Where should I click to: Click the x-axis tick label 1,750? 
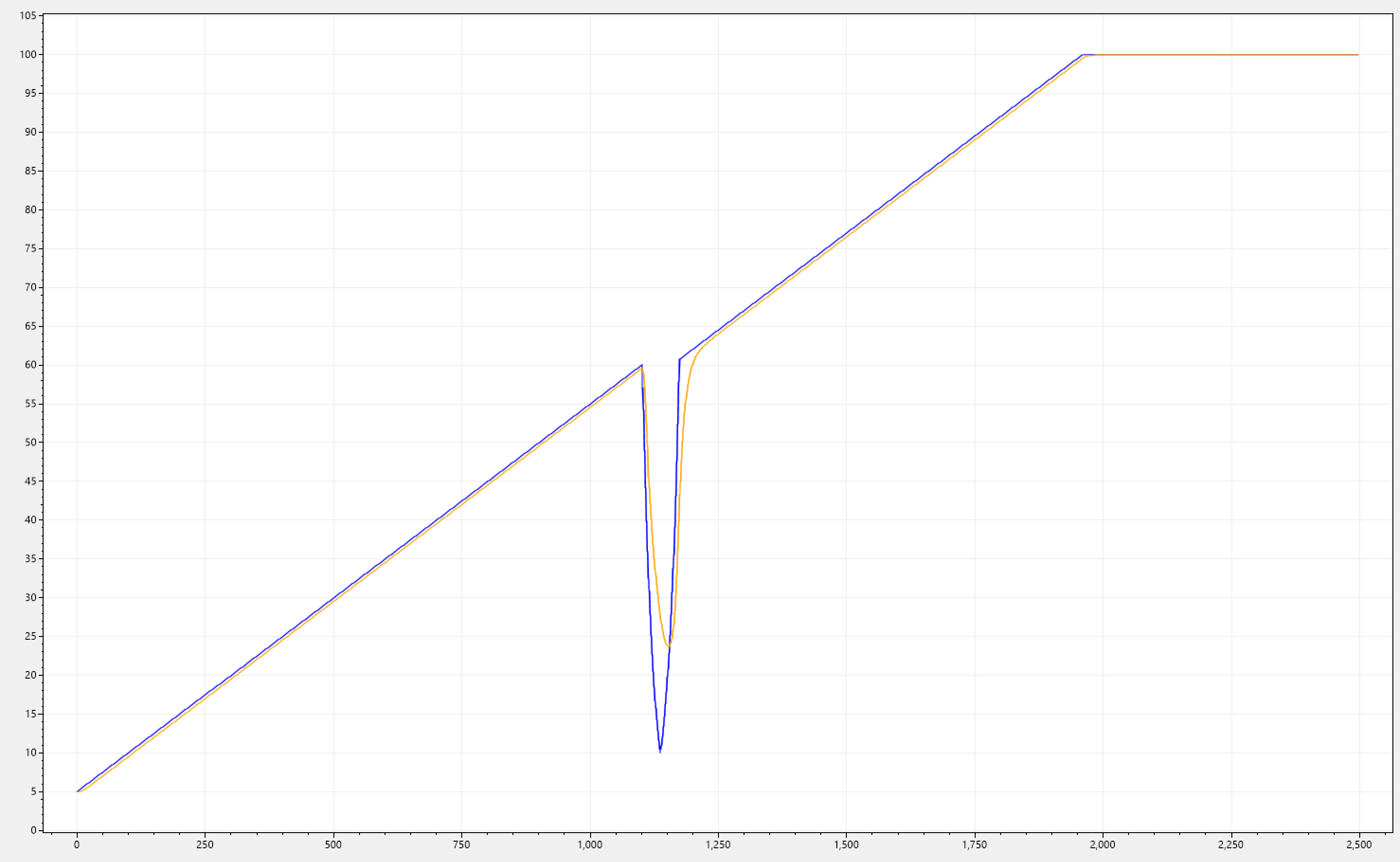pyautogui.click(x=974, y=844)
